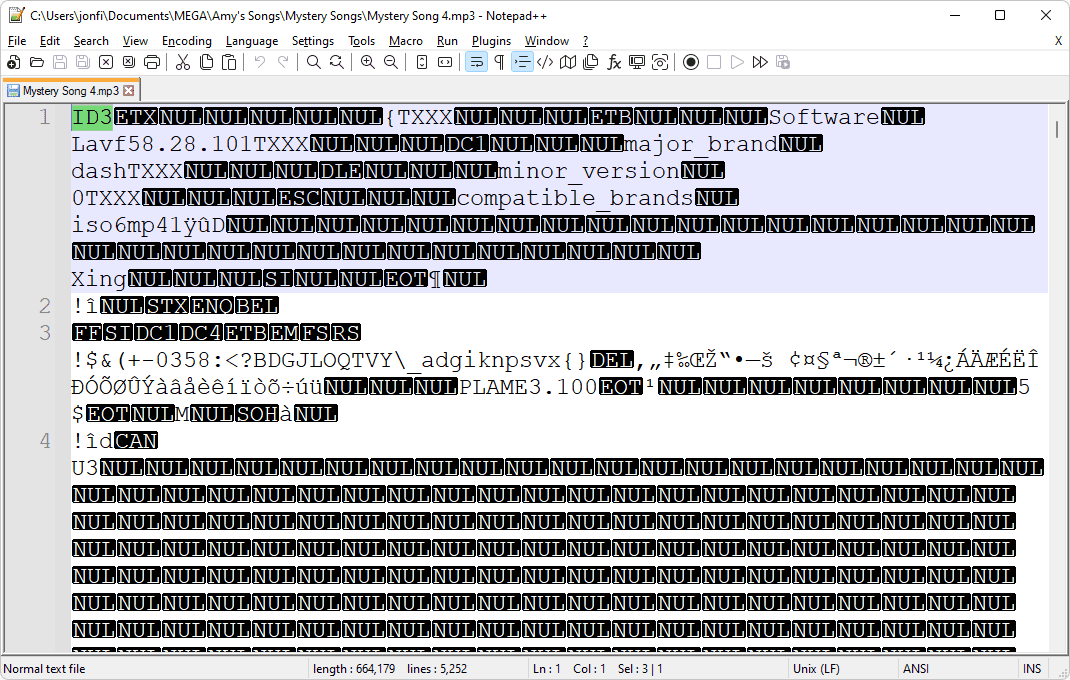Close the Mystery Song 4.mp3 tab
This screenshot has height=680, width=1070.
coord(129,89)
